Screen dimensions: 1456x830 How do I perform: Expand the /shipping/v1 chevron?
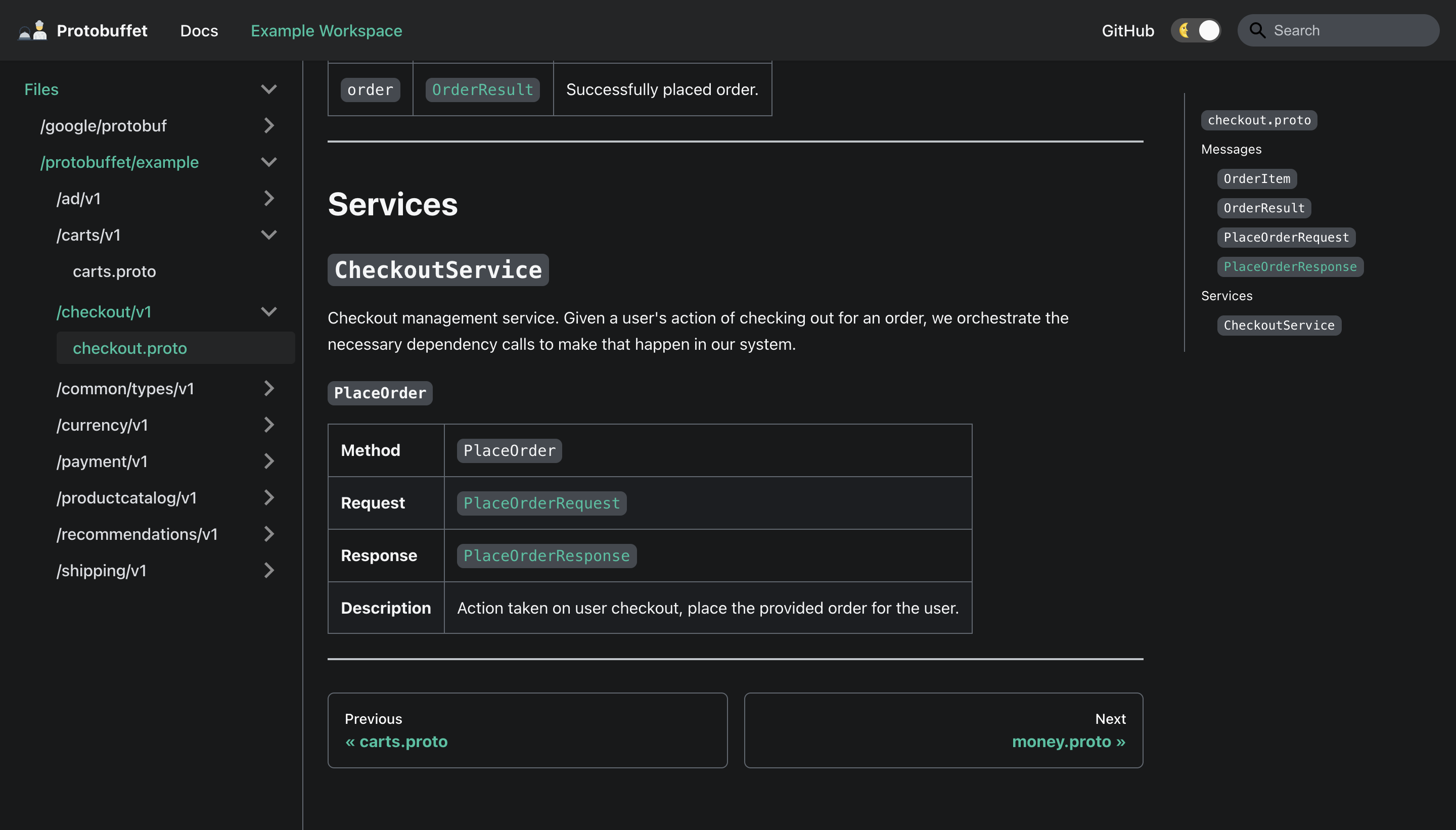click(268, 571)
